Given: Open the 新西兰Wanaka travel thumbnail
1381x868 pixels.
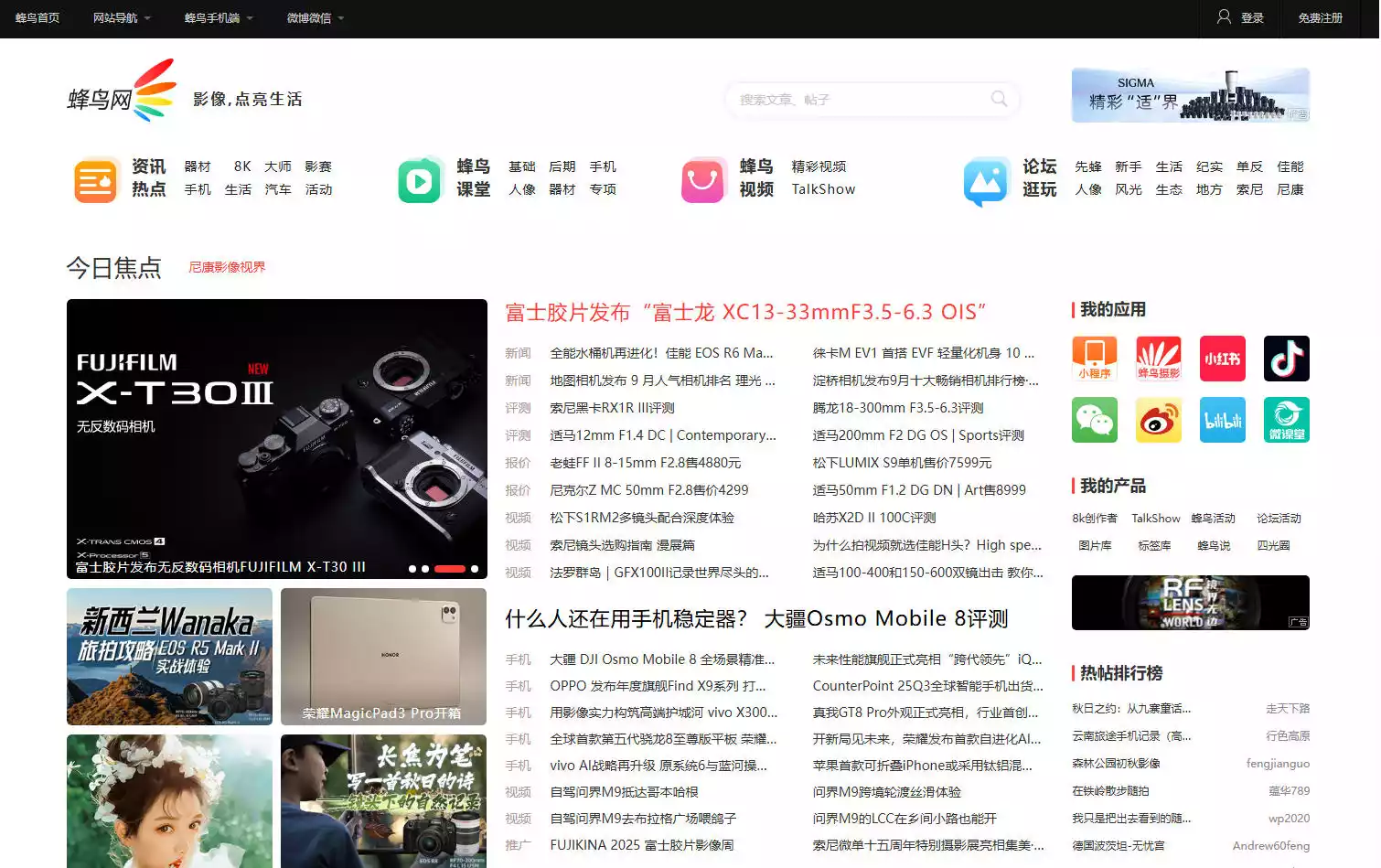Looking at the screenshot, I should click(170, 657).
